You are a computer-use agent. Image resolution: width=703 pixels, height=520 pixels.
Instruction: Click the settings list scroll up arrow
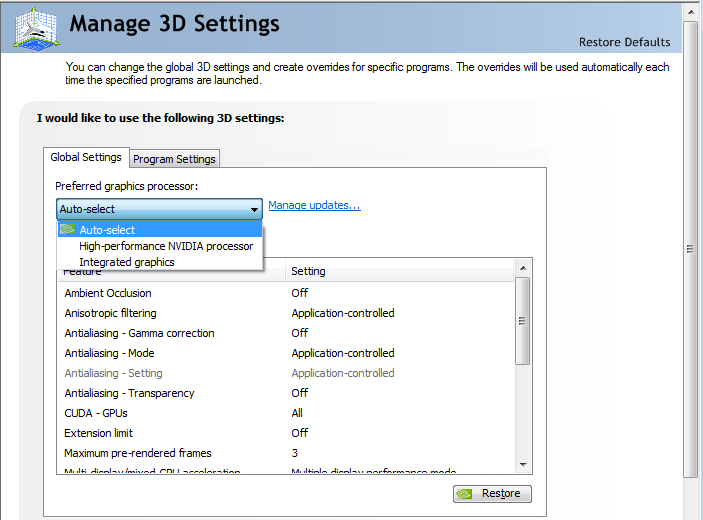[x=523, y=267]
